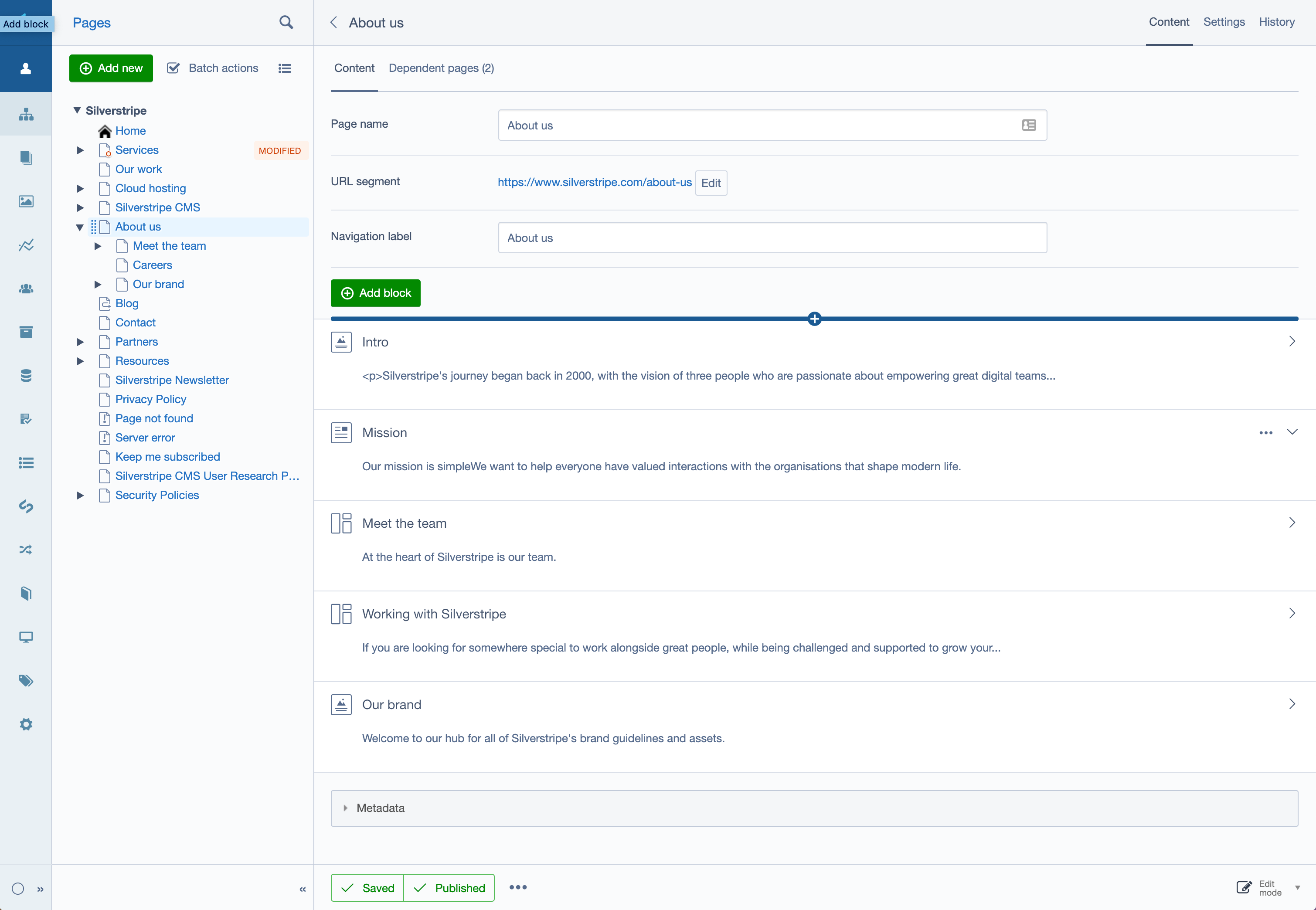Collapse the About us tree node

point(80,227)
